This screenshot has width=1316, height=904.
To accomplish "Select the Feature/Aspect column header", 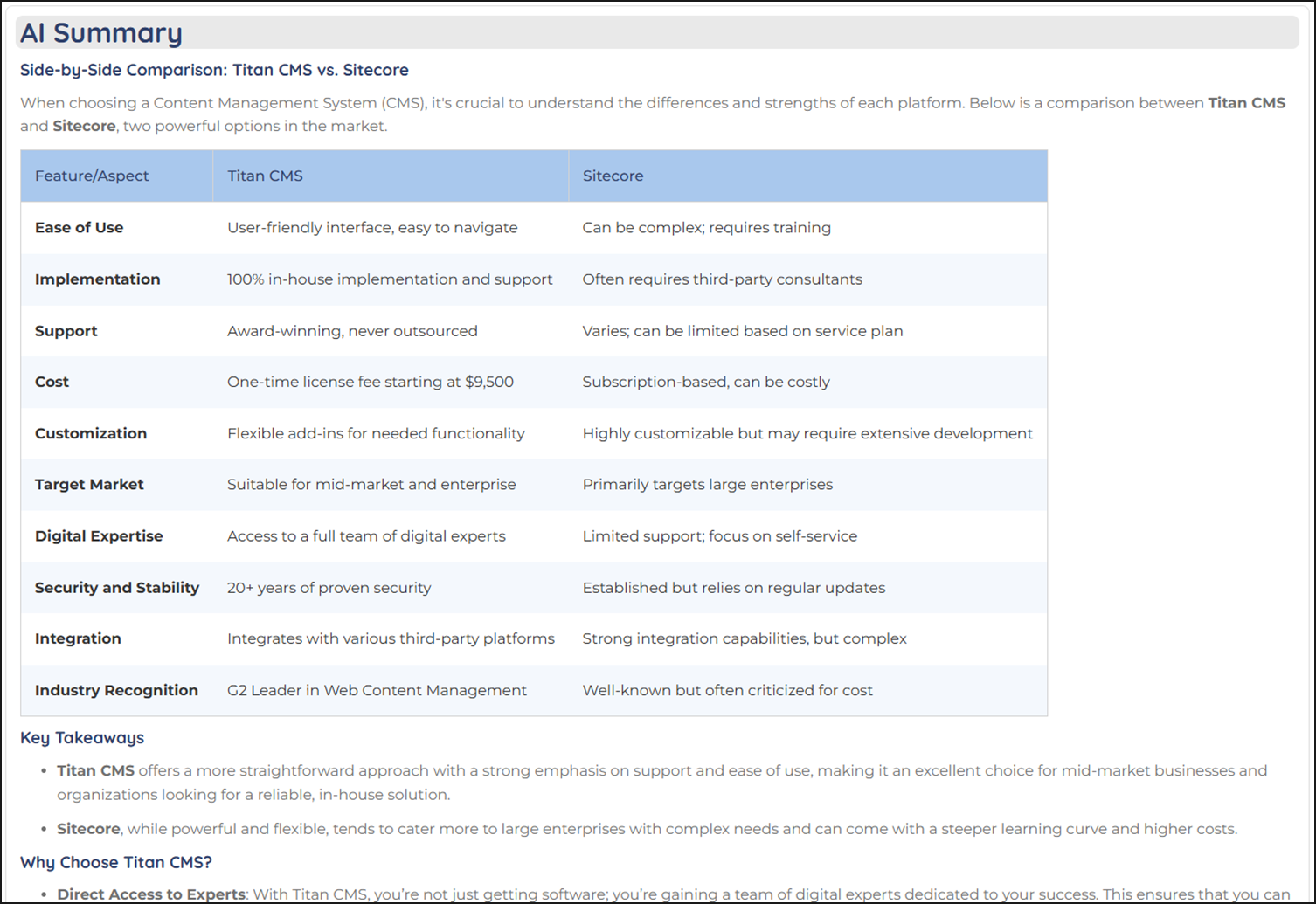I will coord(92,176).
